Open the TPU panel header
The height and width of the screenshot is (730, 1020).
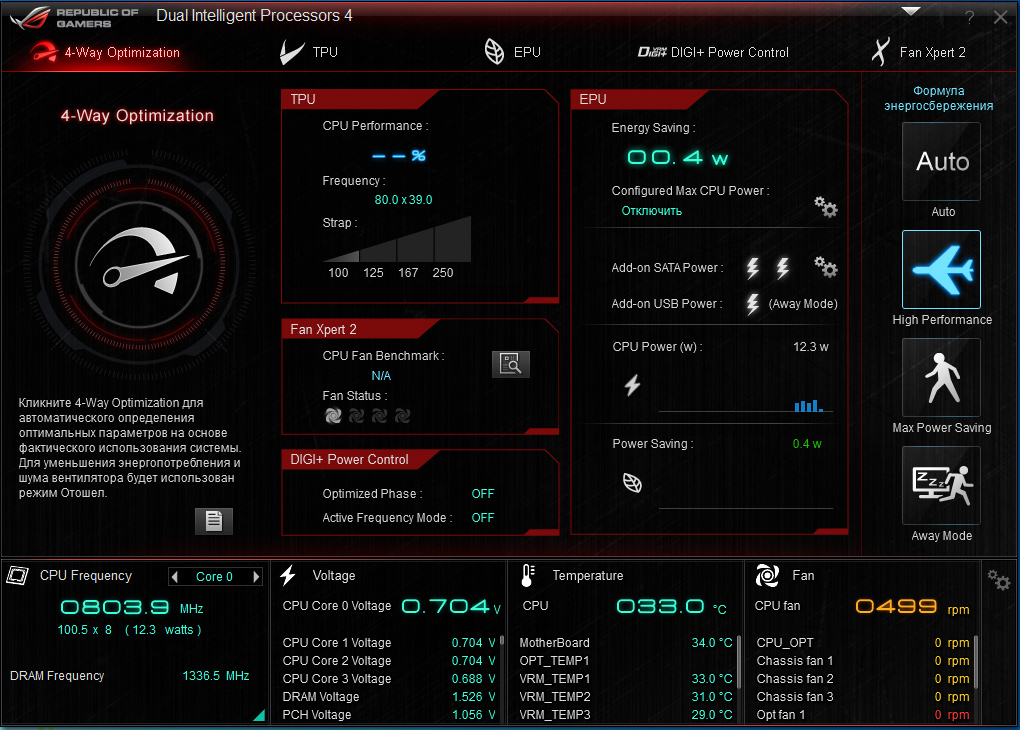[x=359, y=99]
